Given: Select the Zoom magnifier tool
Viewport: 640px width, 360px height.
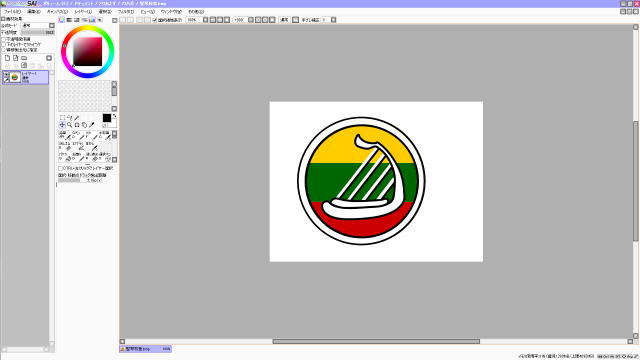Looking at the screenshot, I should (x=69, y=125).
